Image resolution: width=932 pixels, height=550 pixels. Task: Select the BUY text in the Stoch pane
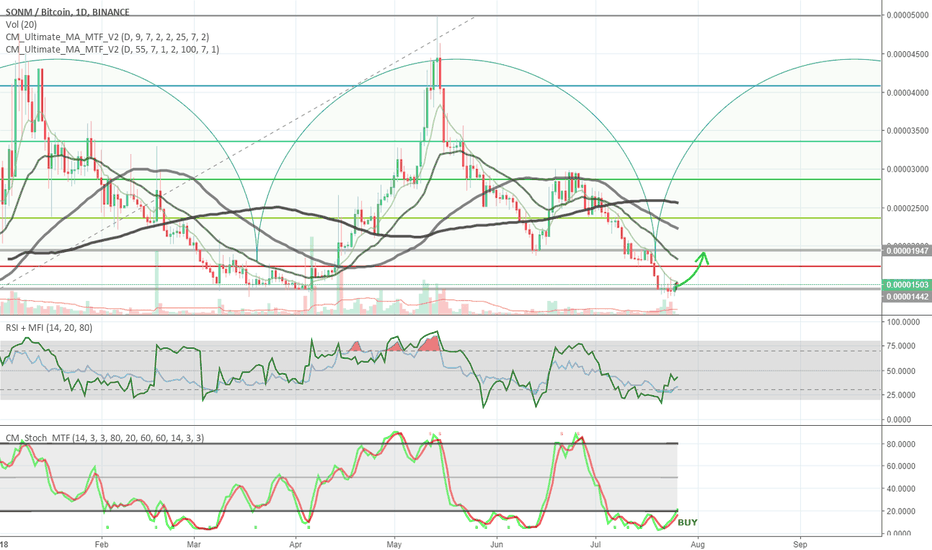(x=688, y=523)
